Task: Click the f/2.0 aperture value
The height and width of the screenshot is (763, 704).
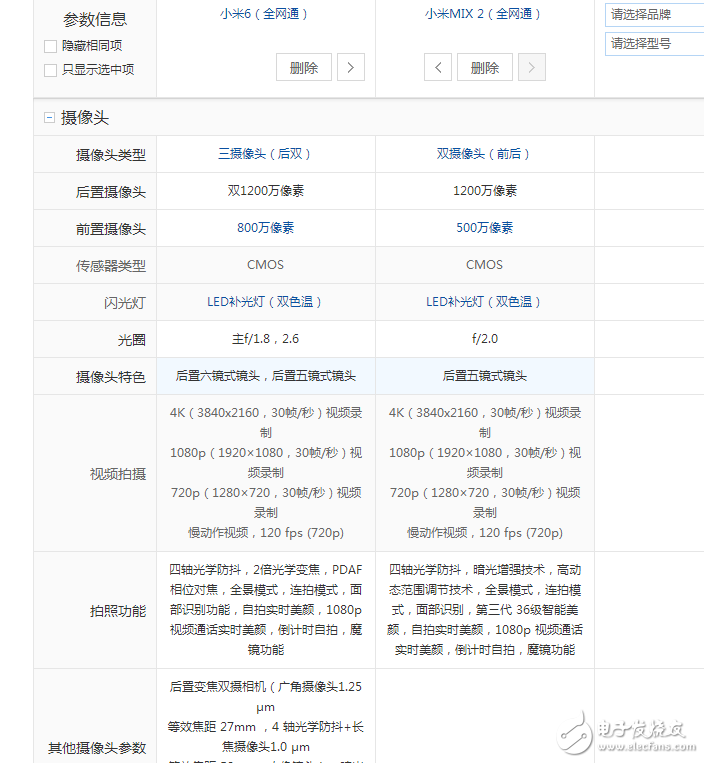Action: [485, 339]
